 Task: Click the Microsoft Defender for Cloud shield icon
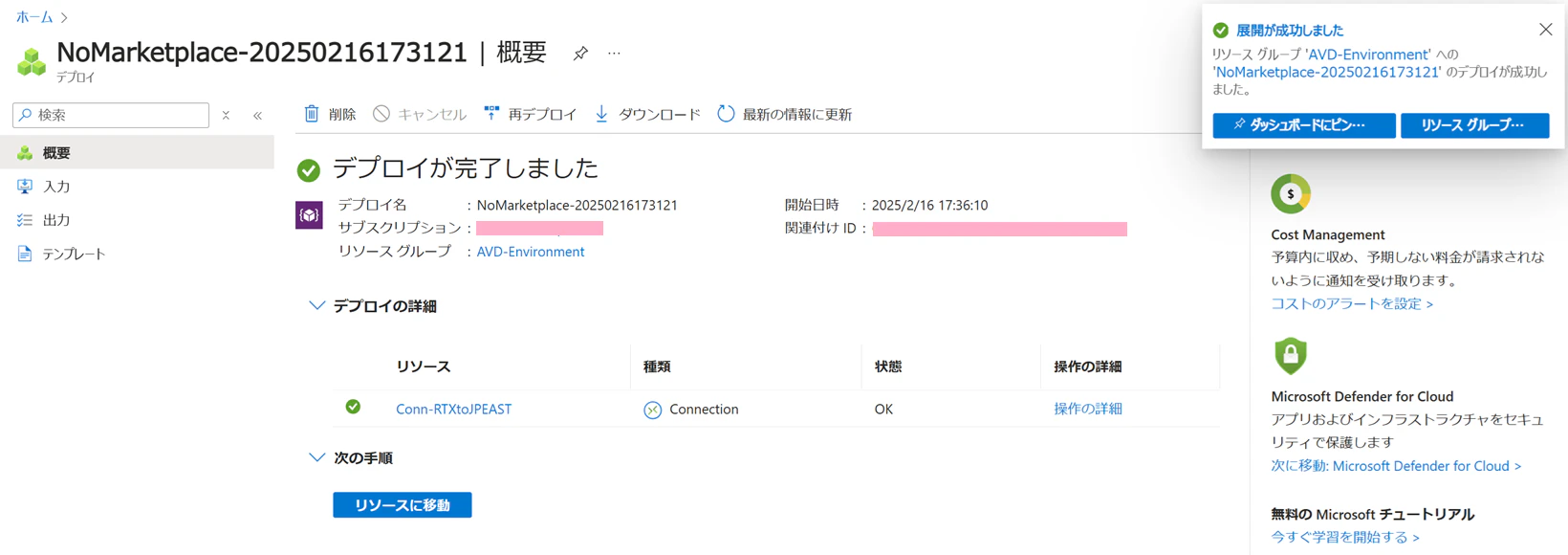(1291, 355)
